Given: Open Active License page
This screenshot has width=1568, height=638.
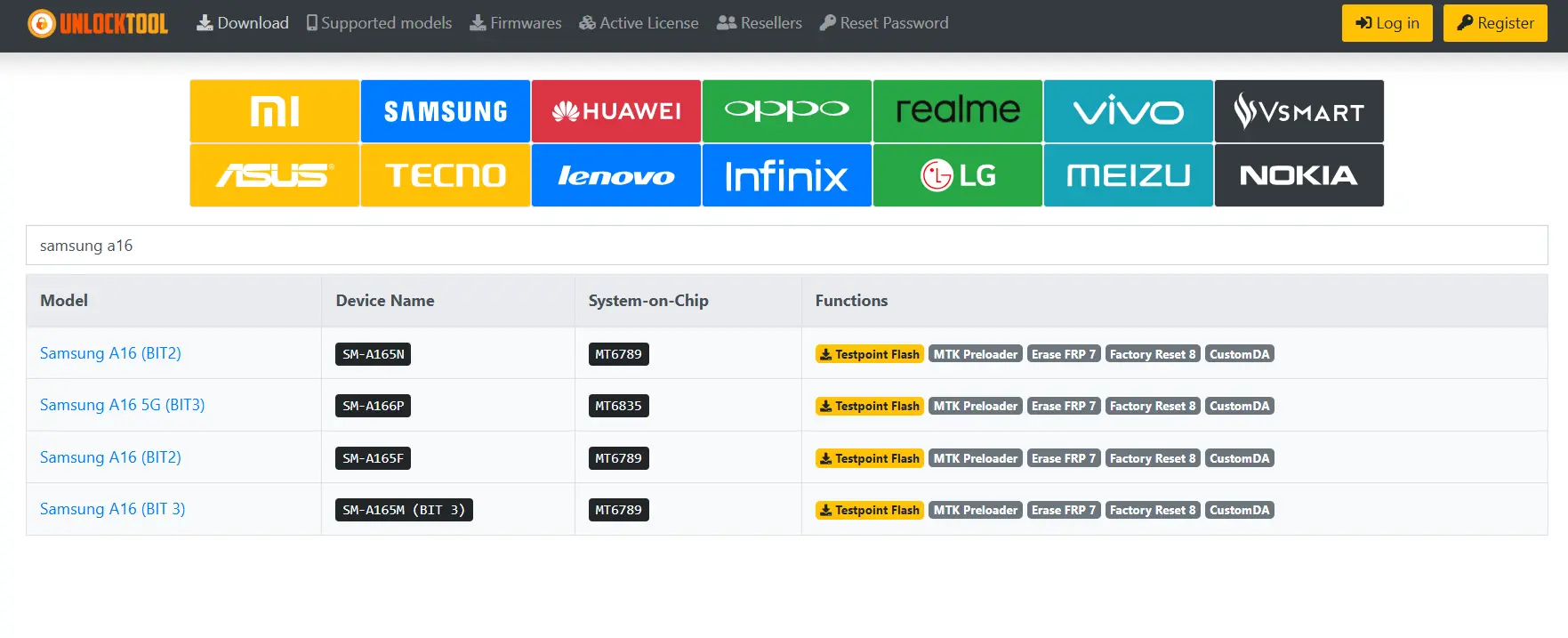Looking at the screenshot, I should click(639, 23).
